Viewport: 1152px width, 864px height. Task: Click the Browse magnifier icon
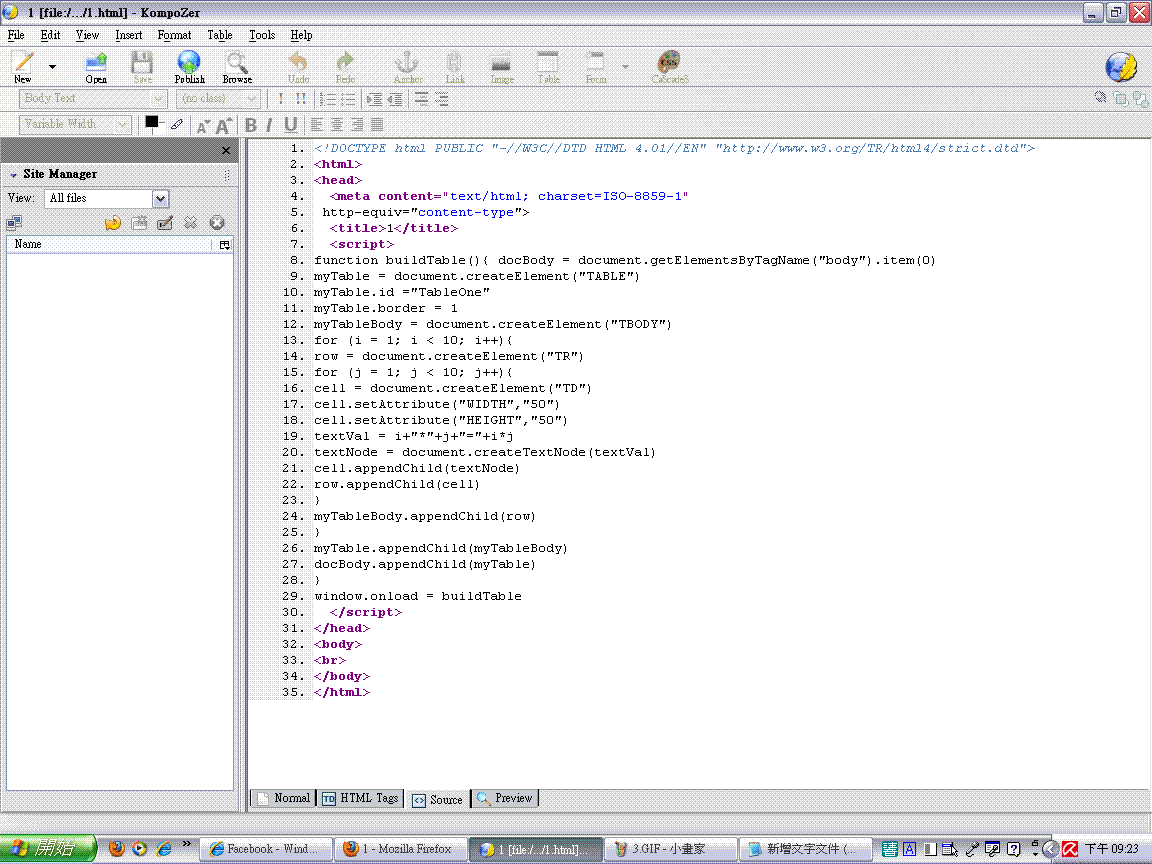(x=237, y=67)
